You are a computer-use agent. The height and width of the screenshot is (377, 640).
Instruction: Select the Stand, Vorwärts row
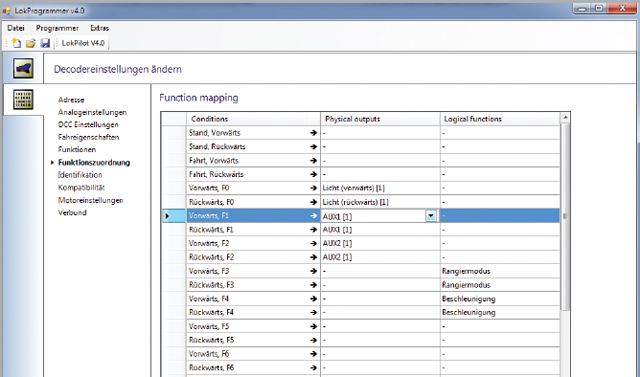coord(361,133)
